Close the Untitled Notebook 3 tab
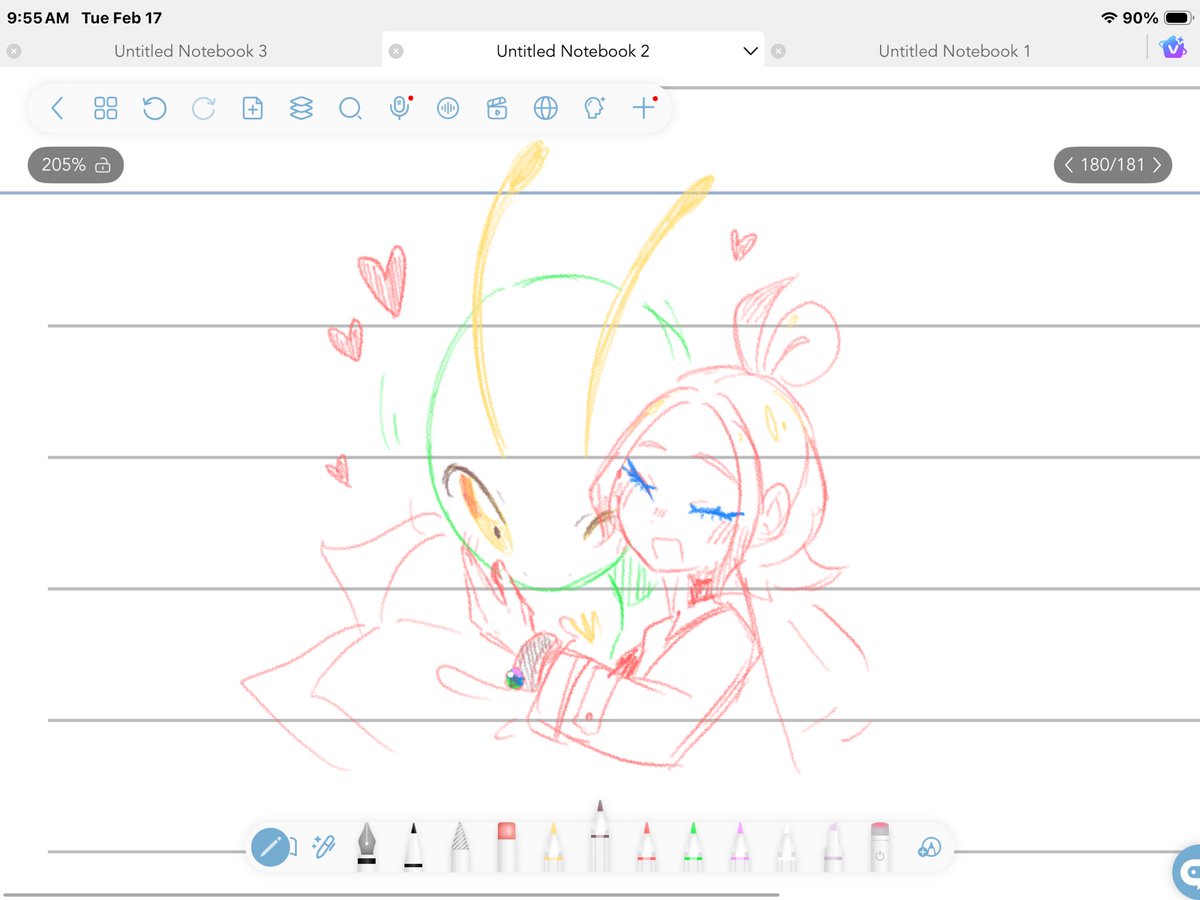This screenshot has width=1200, height=900. click(x=13, y=51)
